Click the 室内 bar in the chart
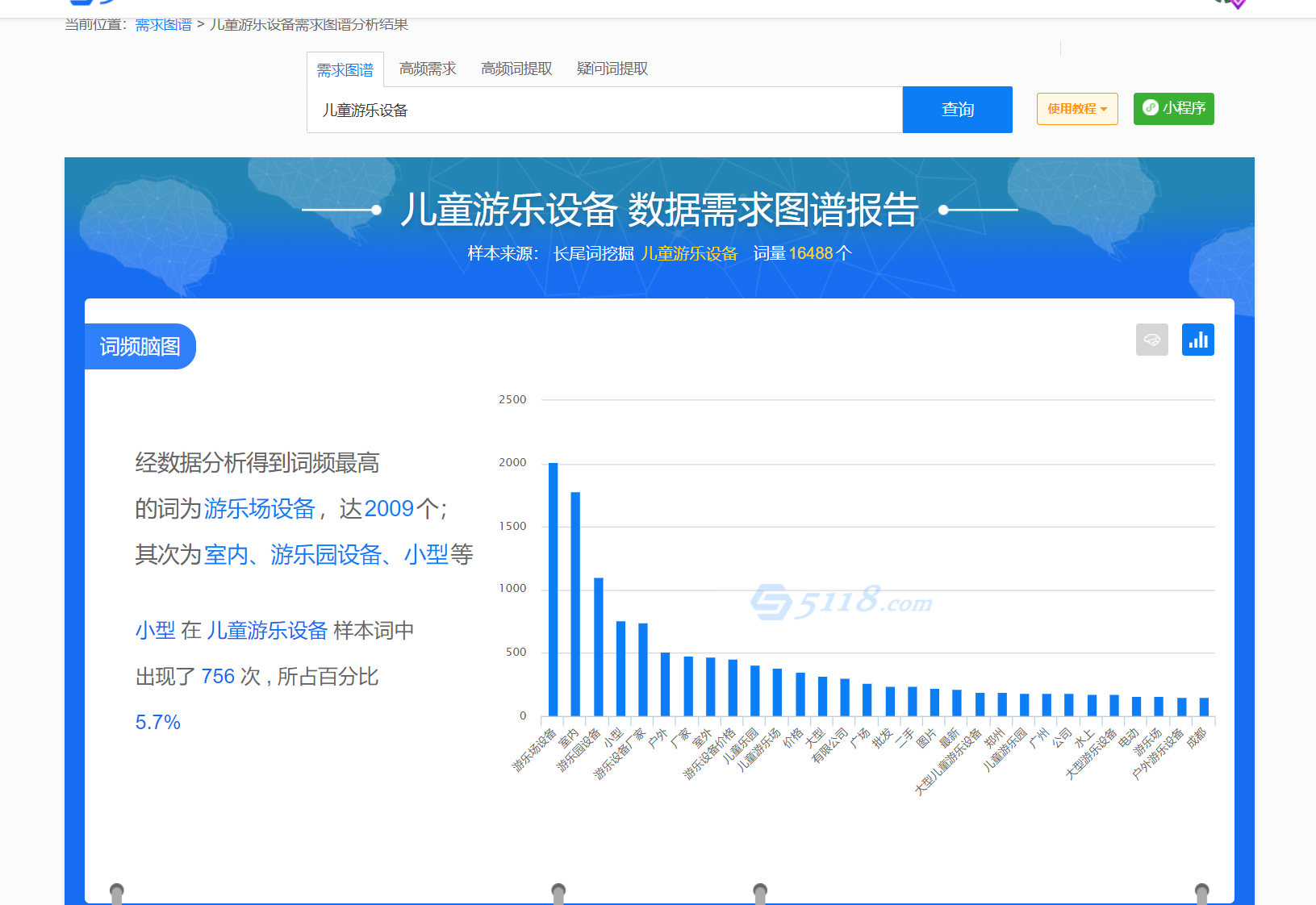Screen dimensions: 1316x905 [x=575, y=603]
